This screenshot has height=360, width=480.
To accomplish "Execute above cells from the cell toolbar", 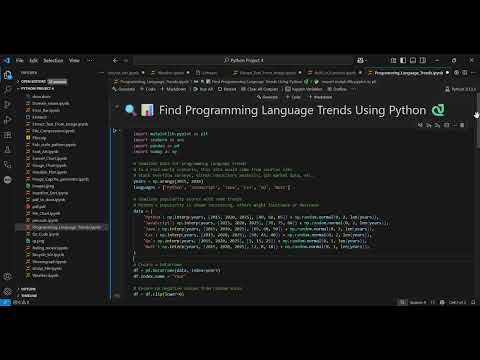I will 429,125.
